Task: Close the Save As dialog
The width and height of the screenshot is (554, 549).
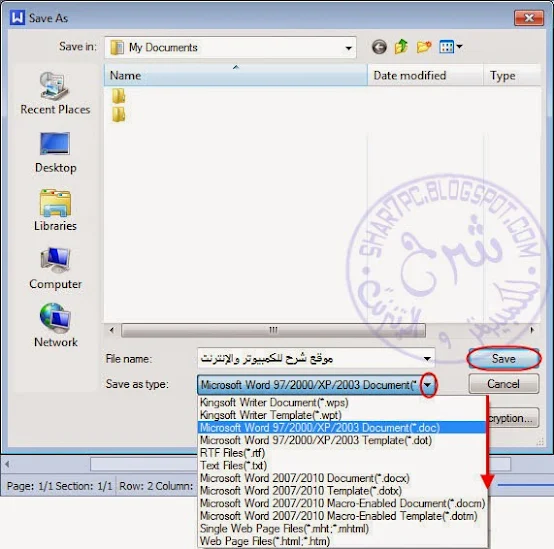Action: tap(529, 18)
